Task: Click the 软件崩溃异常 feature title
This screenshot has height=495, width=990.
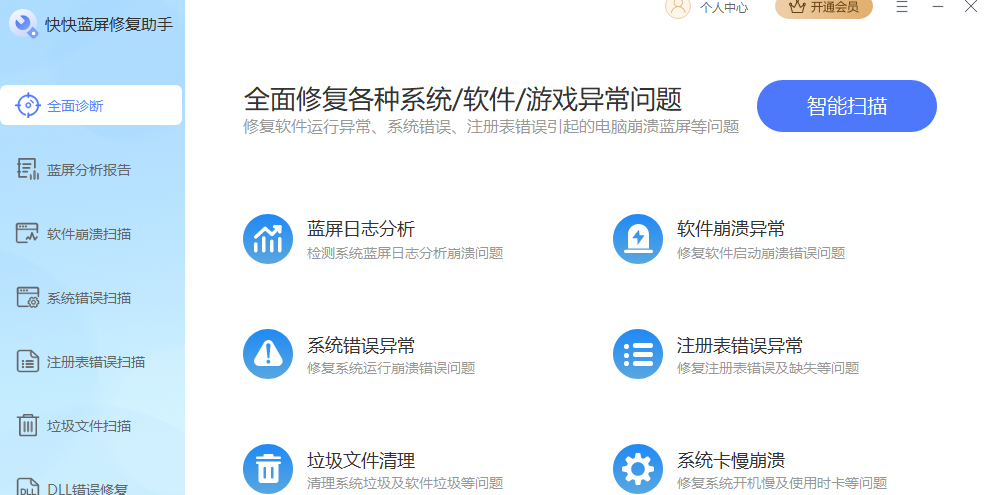Action: pyautogui.click(x=730, y=229)
